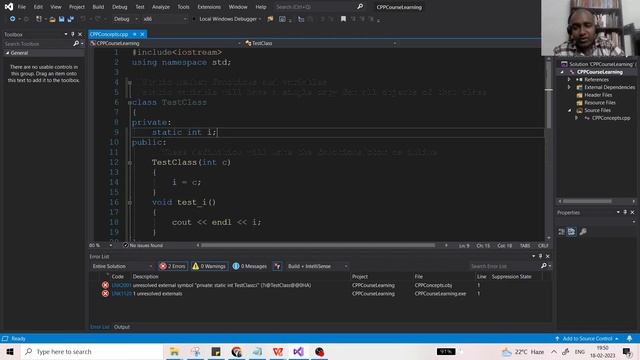Open Property Pages wrench icon

point(583,231)
